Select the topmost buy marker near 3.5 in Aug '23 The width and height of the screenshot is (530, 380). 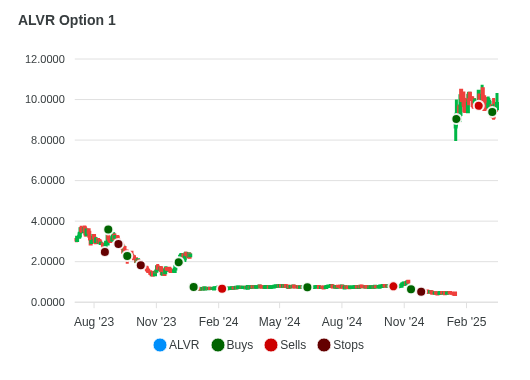[108, 230]
